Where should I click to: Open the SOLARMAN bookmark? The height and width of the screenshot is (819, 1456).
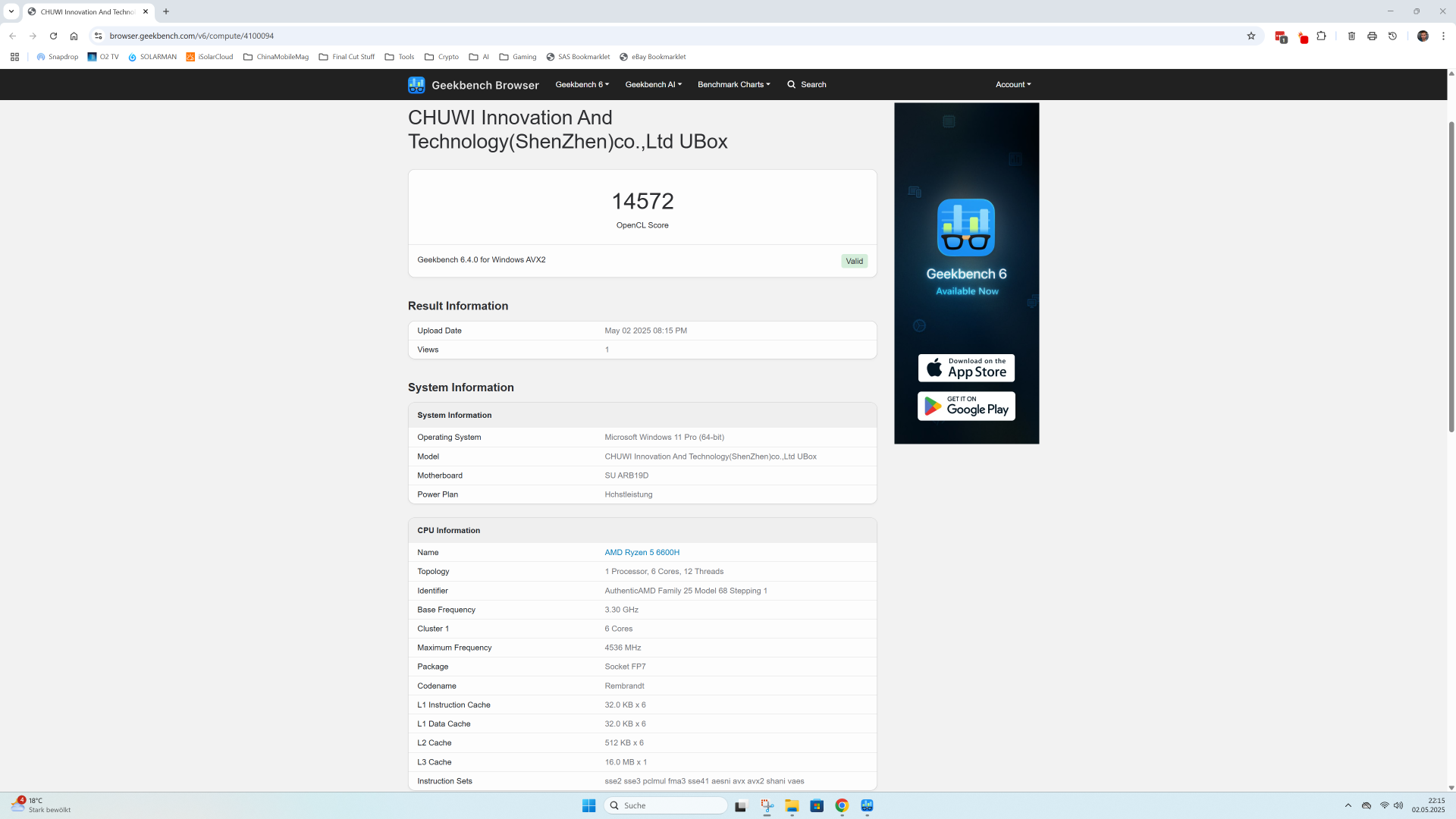point(152,57)
